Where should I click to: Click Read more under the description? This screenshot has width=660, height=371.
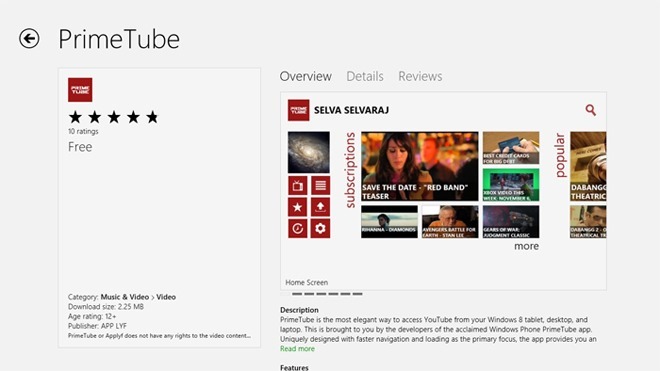(297, 349)
